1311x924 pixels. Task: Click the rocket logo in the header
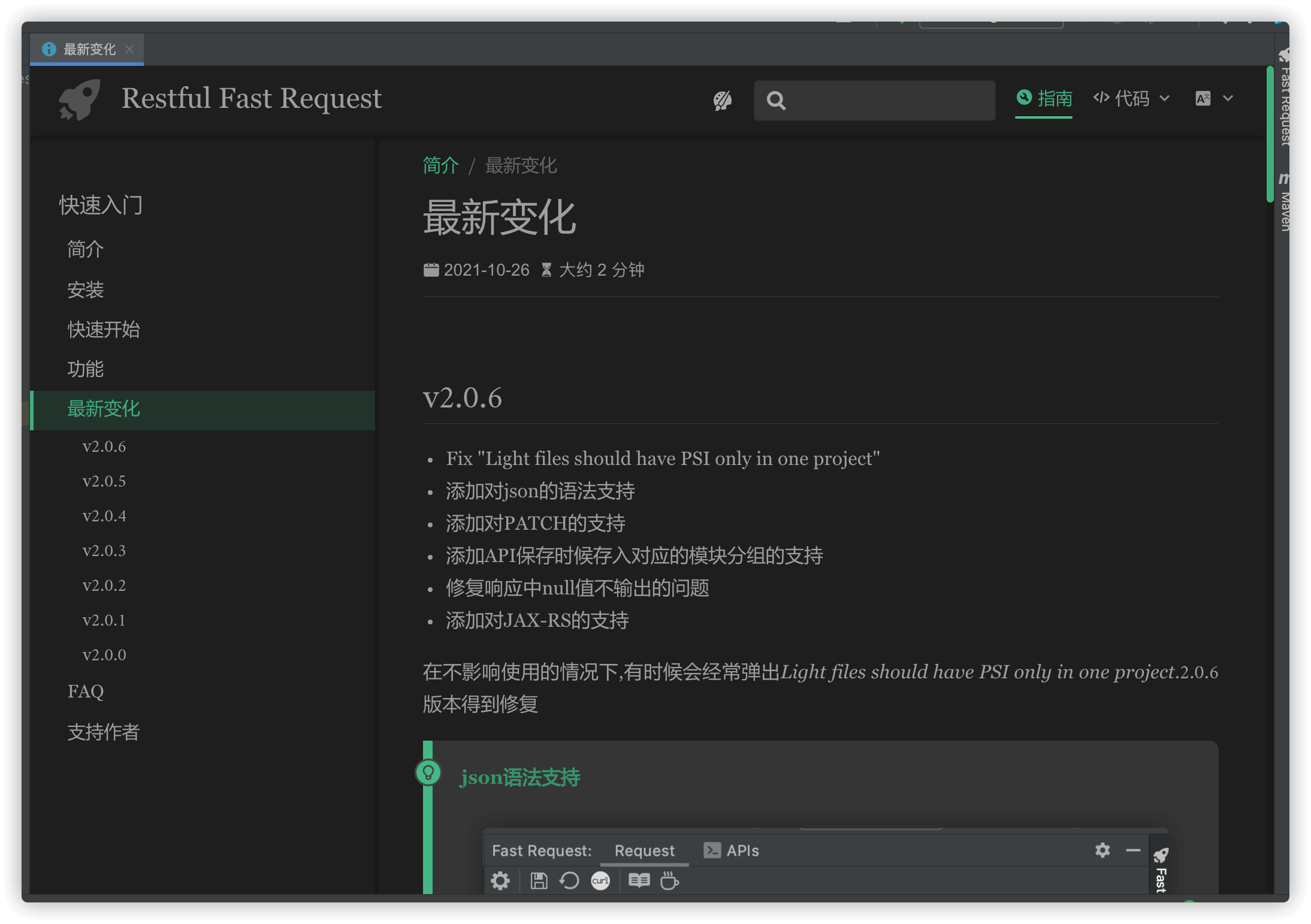coord(80,99)
